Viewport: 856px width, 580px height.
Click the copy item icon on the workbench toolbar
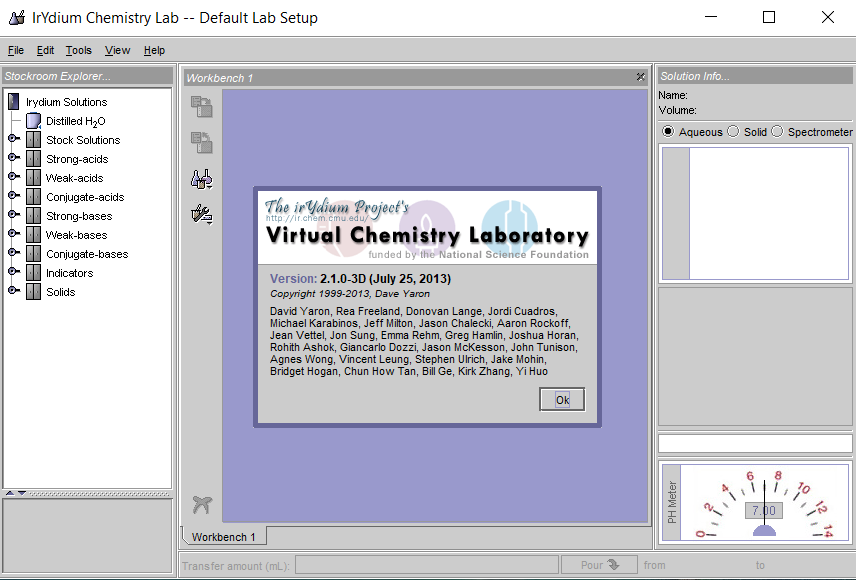click(x=201, y=106)
